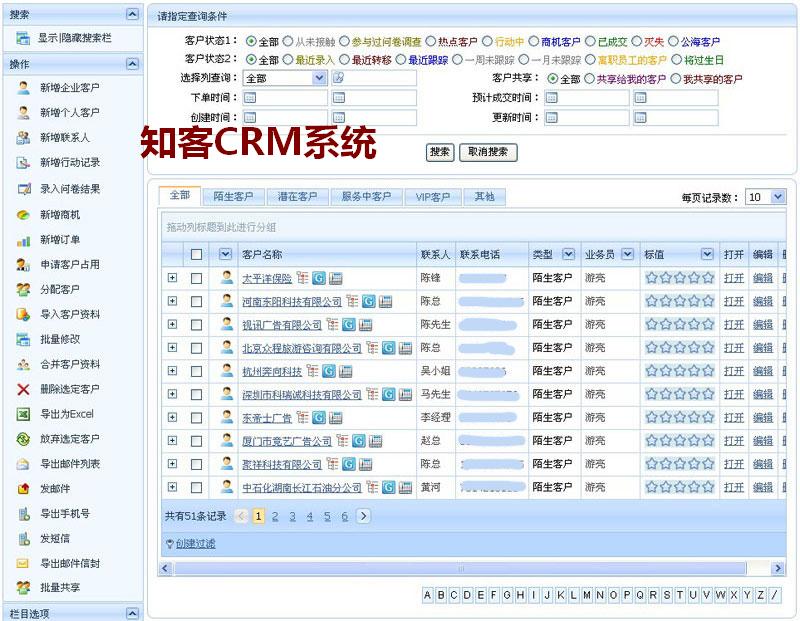Image resolution: width=800 pixels, height=621 pixels.
Task: Click the next page arrow button
Action: (363, 516)
